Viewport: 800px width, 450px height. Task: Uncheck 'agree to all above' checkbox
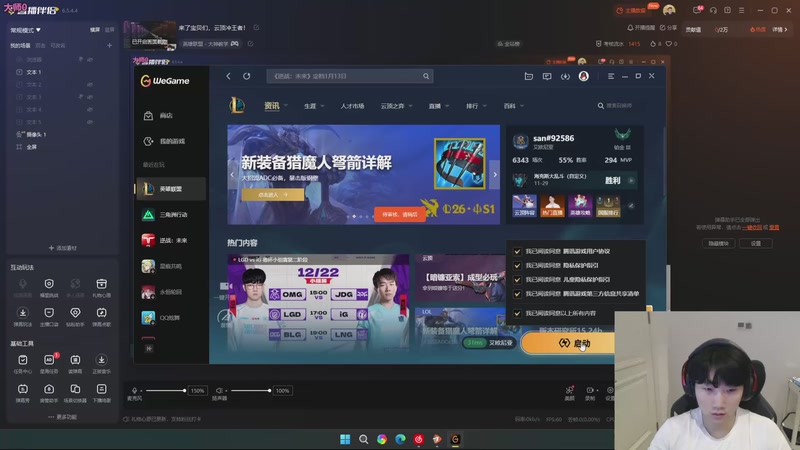point(517,313)
